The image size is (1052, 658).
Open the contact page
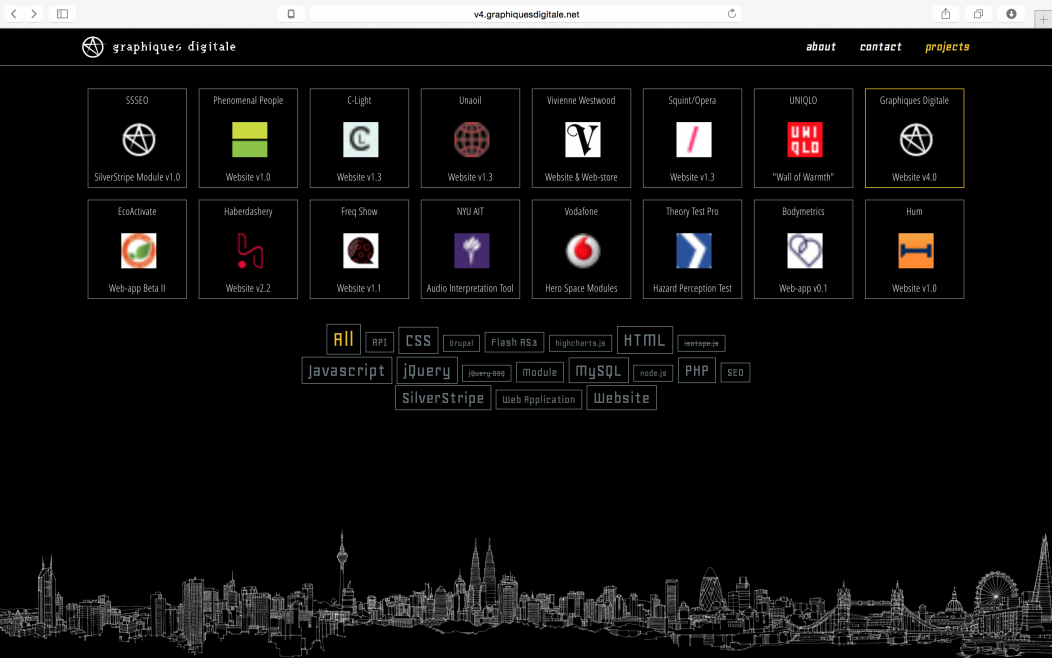[880, 46]
